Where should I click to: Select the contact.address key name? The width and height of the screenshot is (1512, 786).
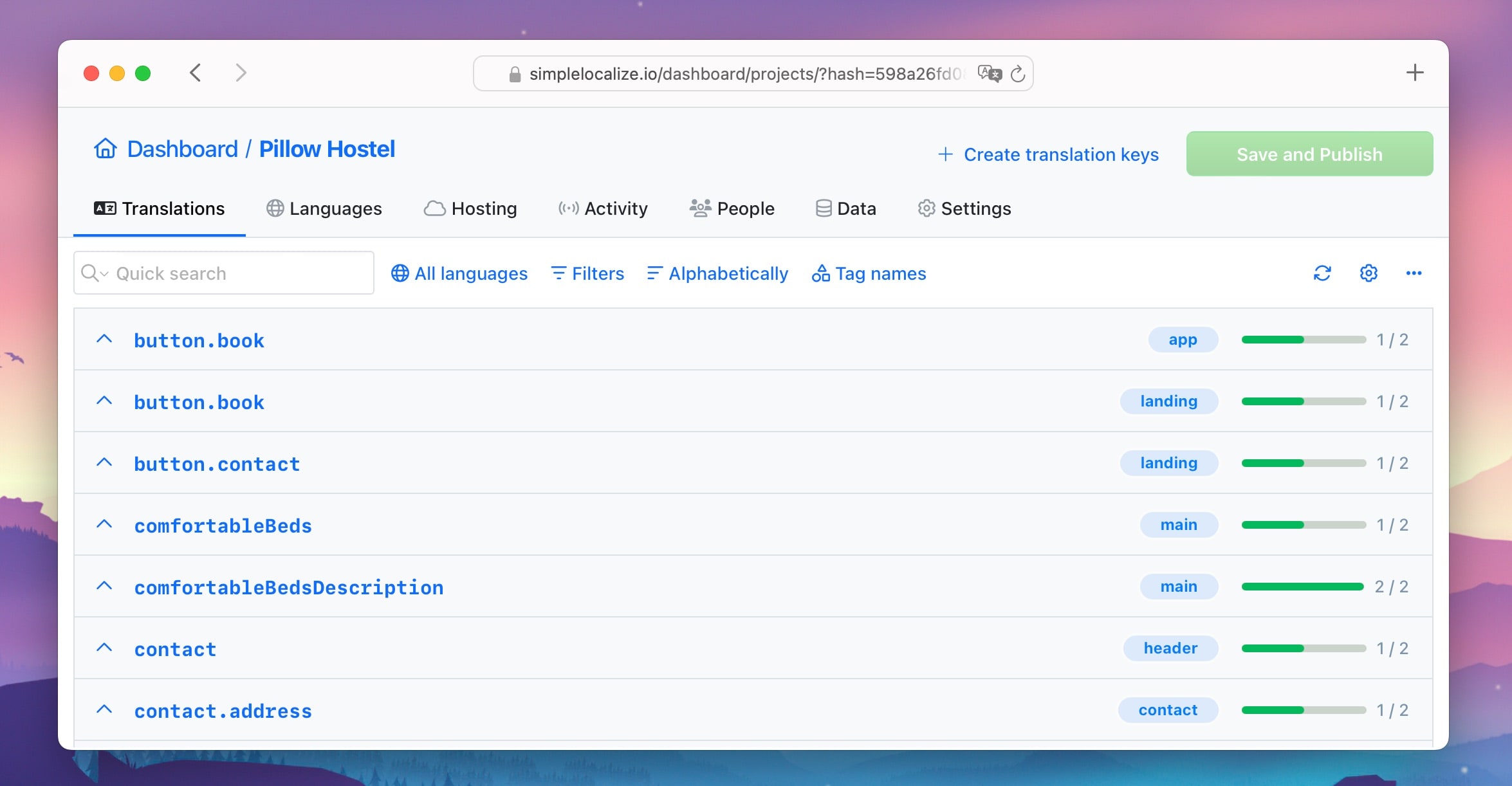223,711
